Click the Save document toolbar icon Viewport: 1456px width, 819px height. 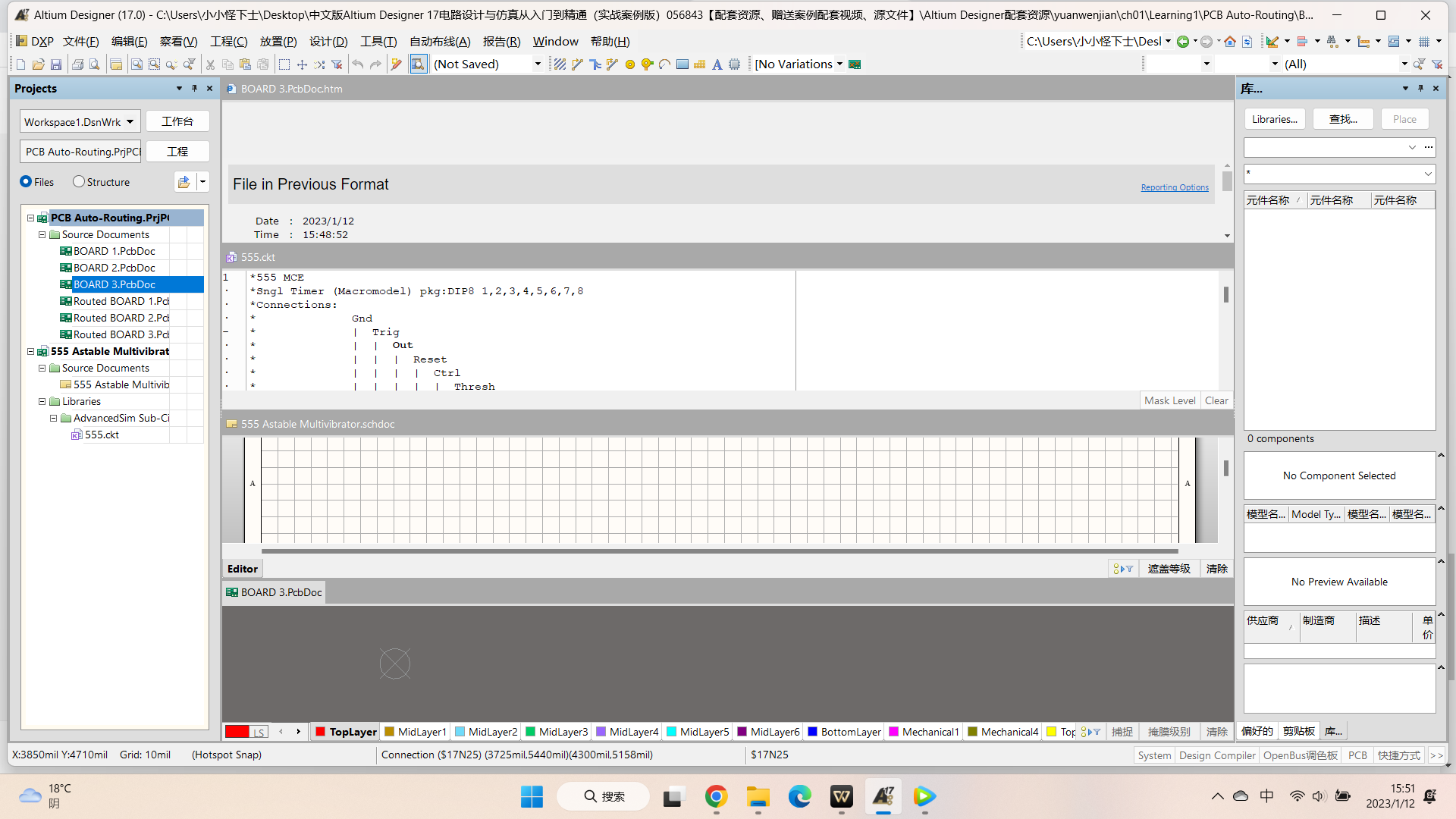pyautogui.click(x=55, y=64)
